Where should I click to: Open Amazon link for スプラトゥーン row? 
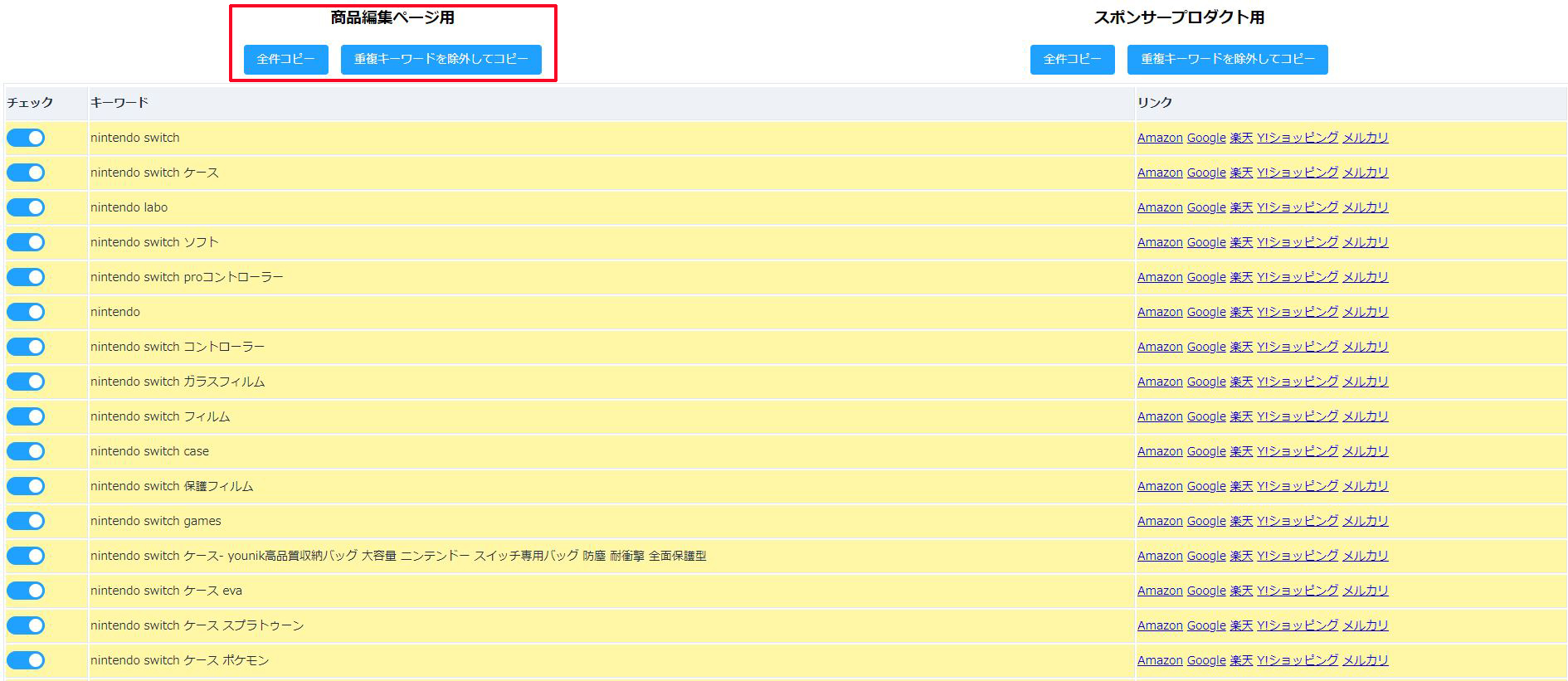click(1160, 625)
